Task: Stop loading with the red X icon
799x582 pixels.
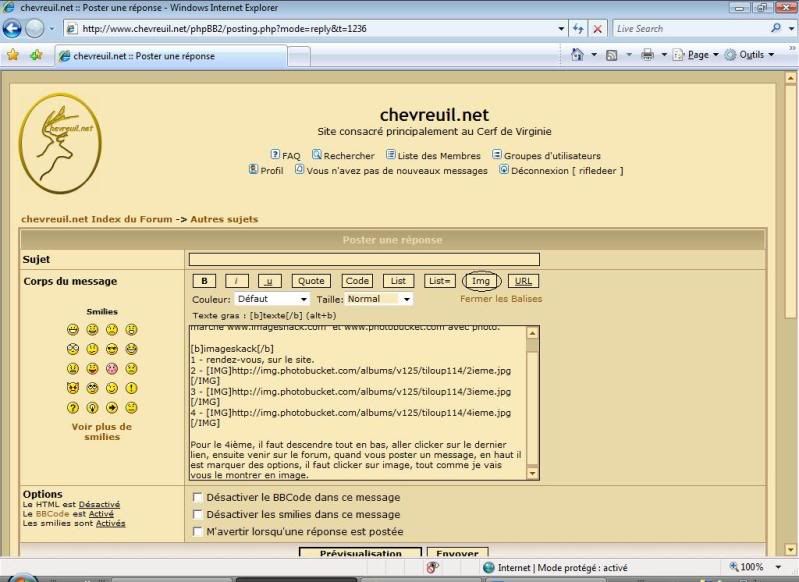Action: click(597, 29)
